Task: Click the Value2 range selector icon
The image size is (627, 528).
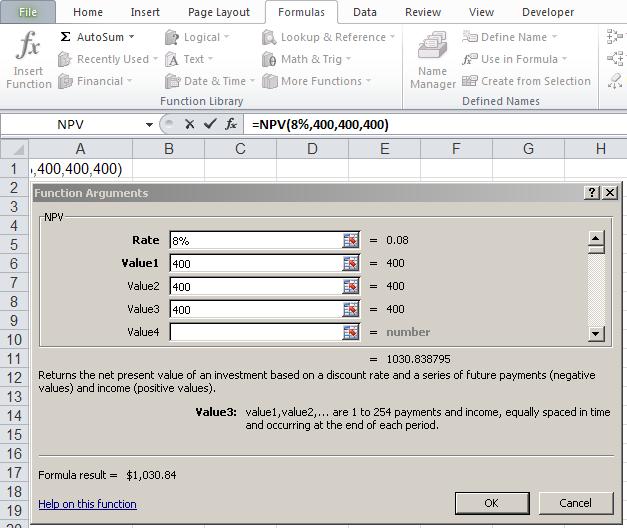Action: [351, 286]
